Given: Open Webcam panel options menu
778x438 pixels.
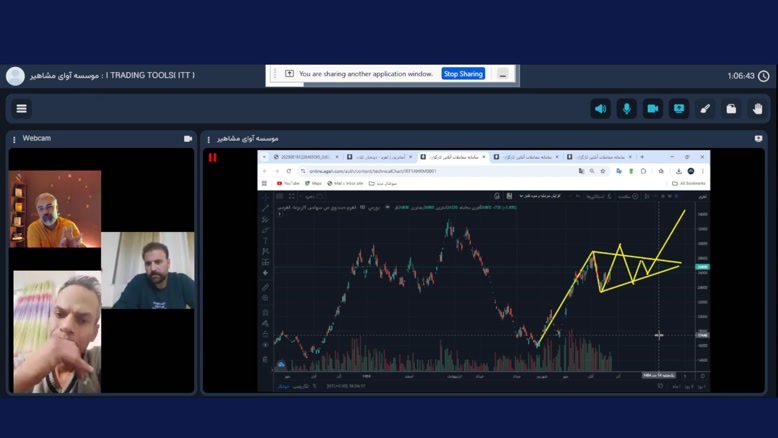Looking at the screenshot, I should coord(14,139).
